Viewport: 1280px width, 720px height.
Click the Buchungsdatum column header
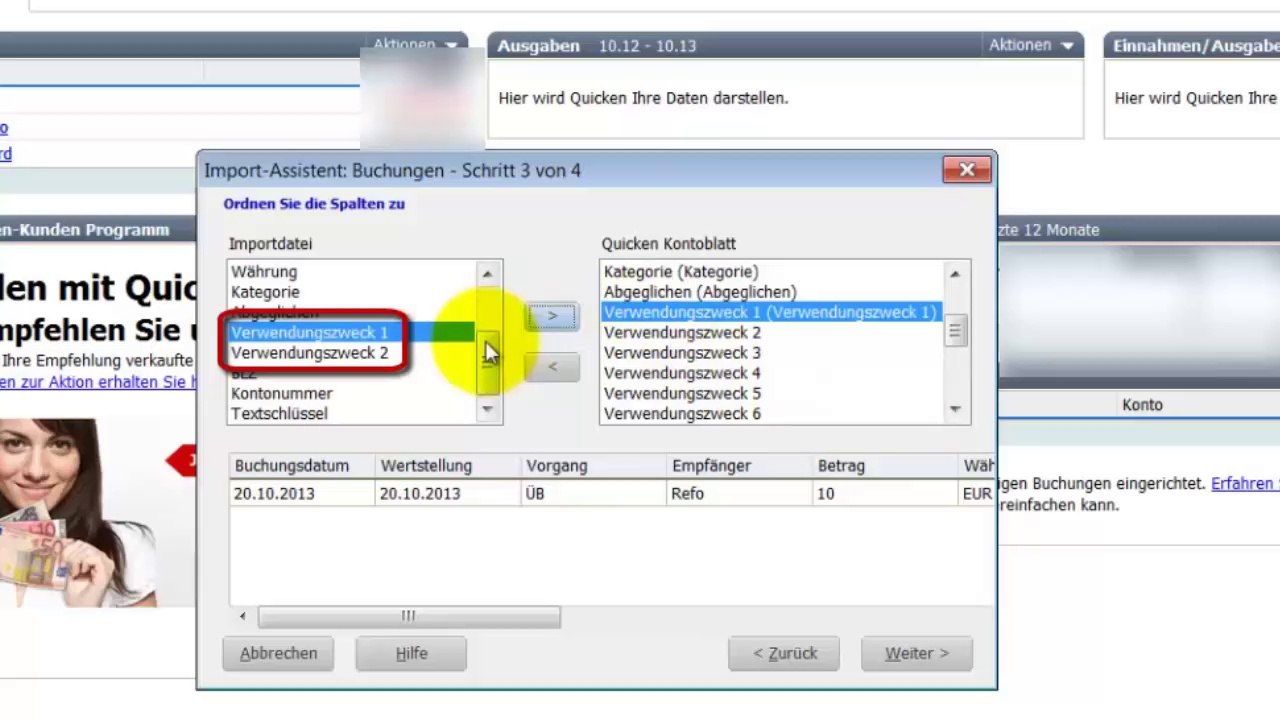[302, 466]
